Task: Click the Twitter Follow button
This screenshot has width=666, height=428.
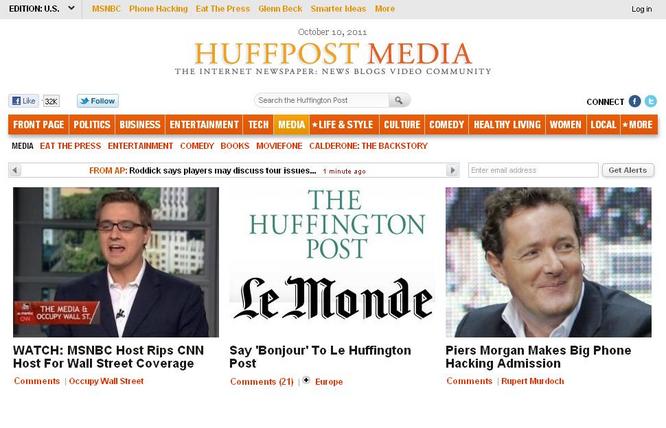Action: (98, 101)
